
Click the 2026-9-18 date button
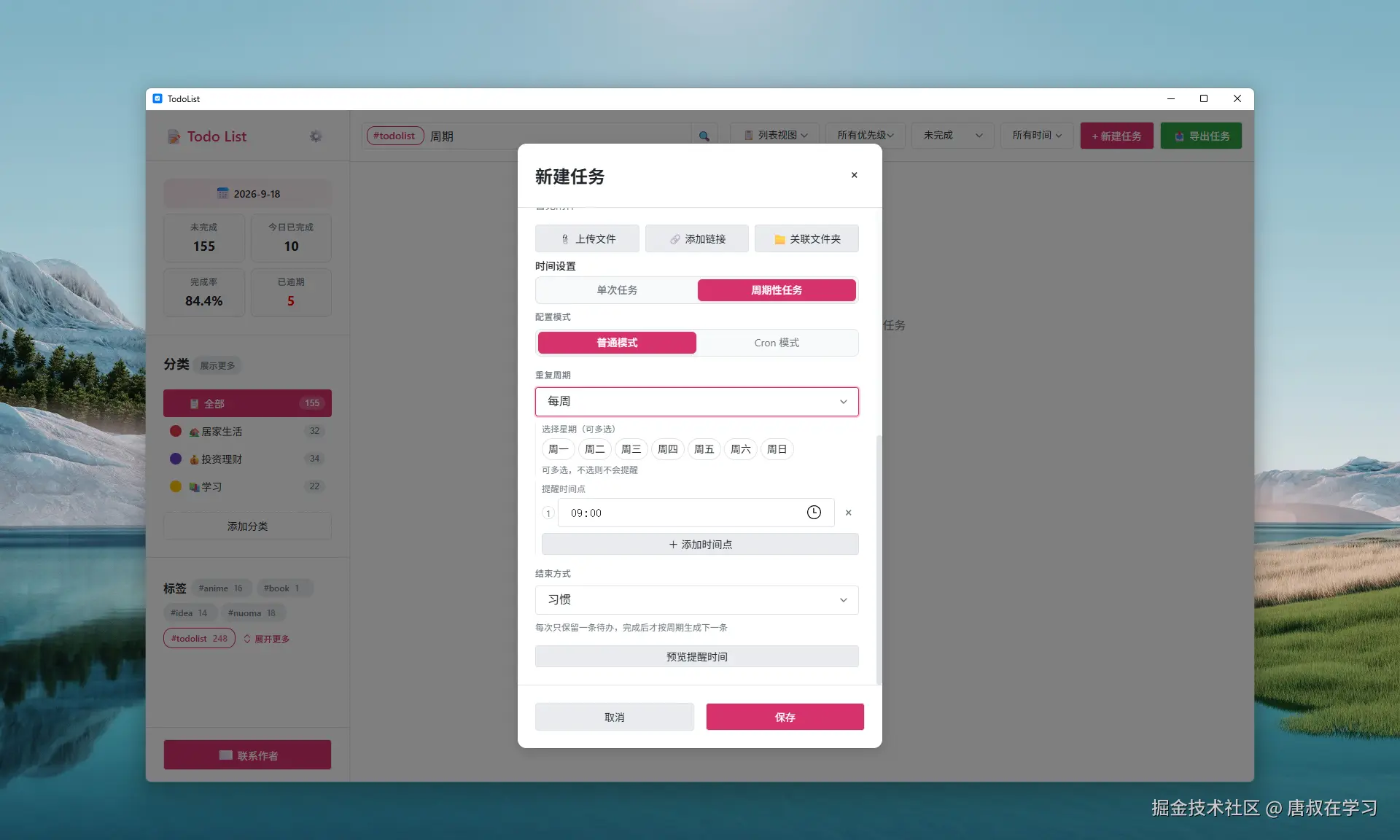point(247,194)
